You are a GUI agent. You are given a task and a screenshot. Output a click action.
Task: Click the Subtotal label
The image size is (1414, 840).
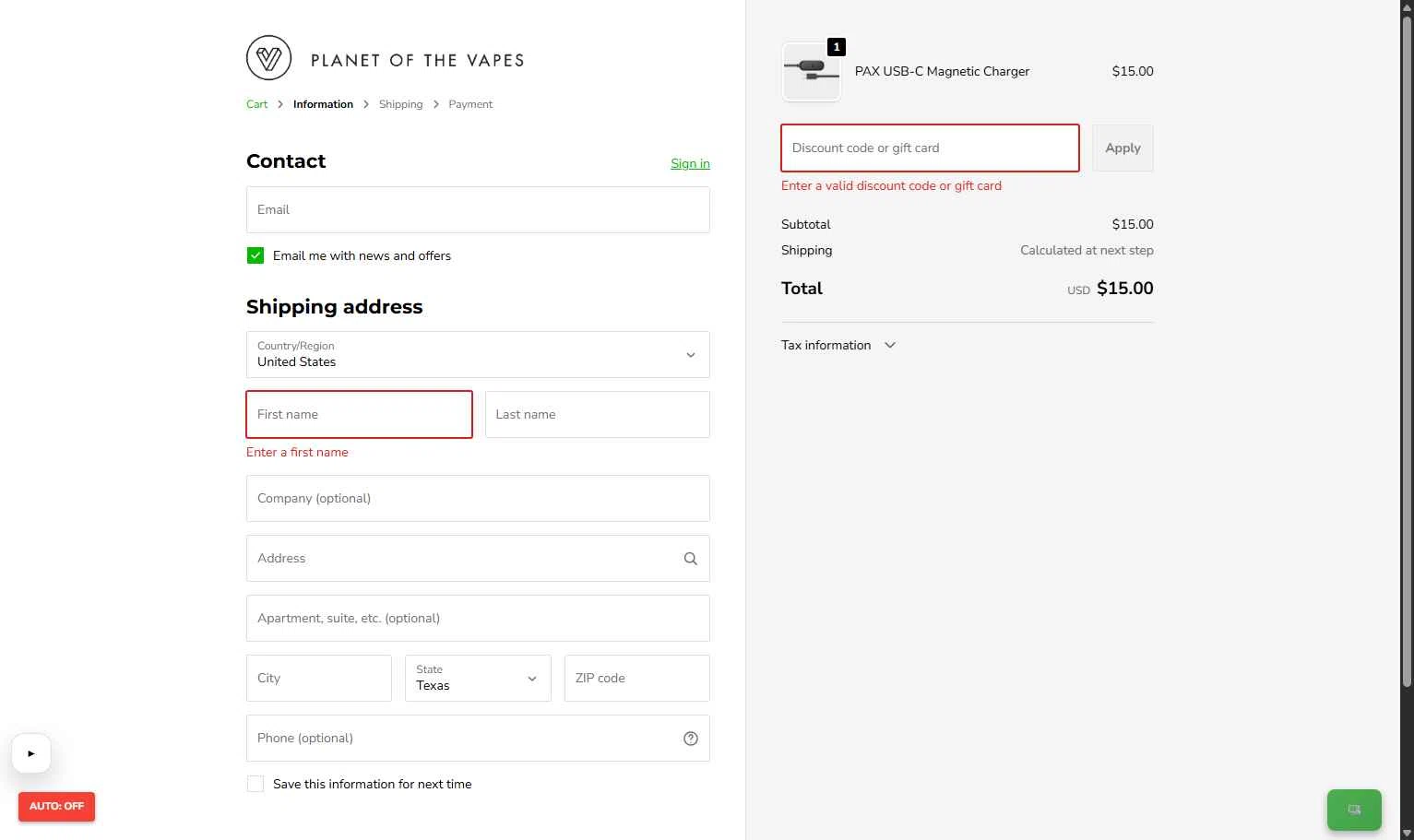point(805,224)
